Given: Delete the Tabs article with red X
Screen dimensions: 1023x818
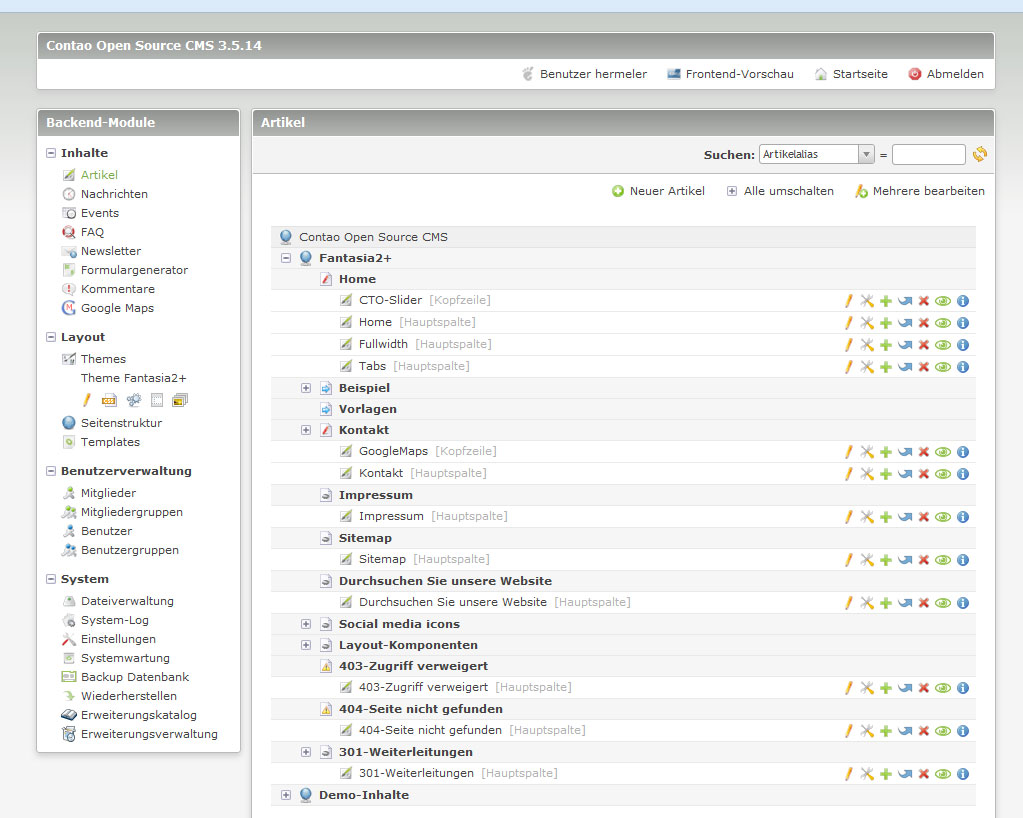Looking at the screenshot, I should pyautogui.click(x=924, y=367).
